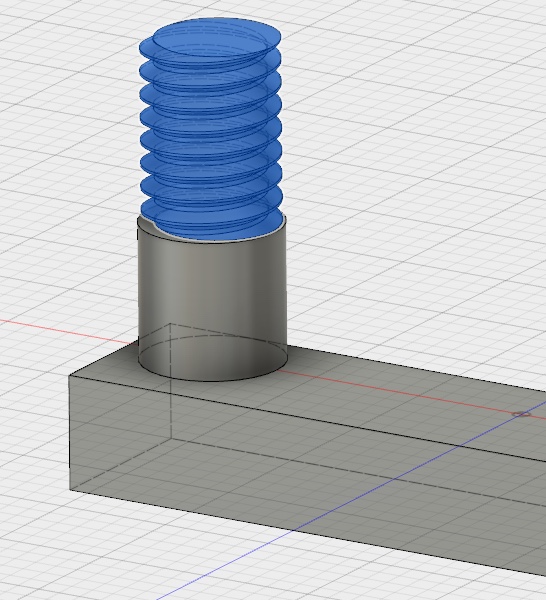Select the flat top face of thread

(x=216, y=38)
